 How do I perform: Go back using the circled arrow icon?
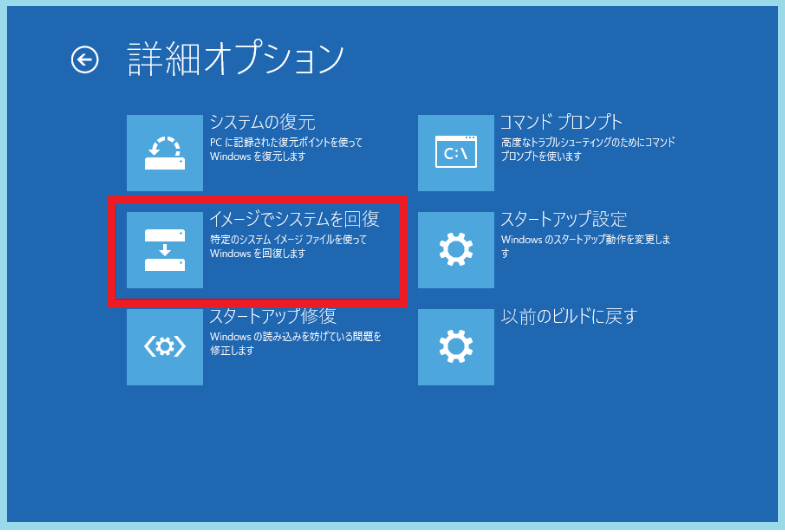[x=85, y=60]
